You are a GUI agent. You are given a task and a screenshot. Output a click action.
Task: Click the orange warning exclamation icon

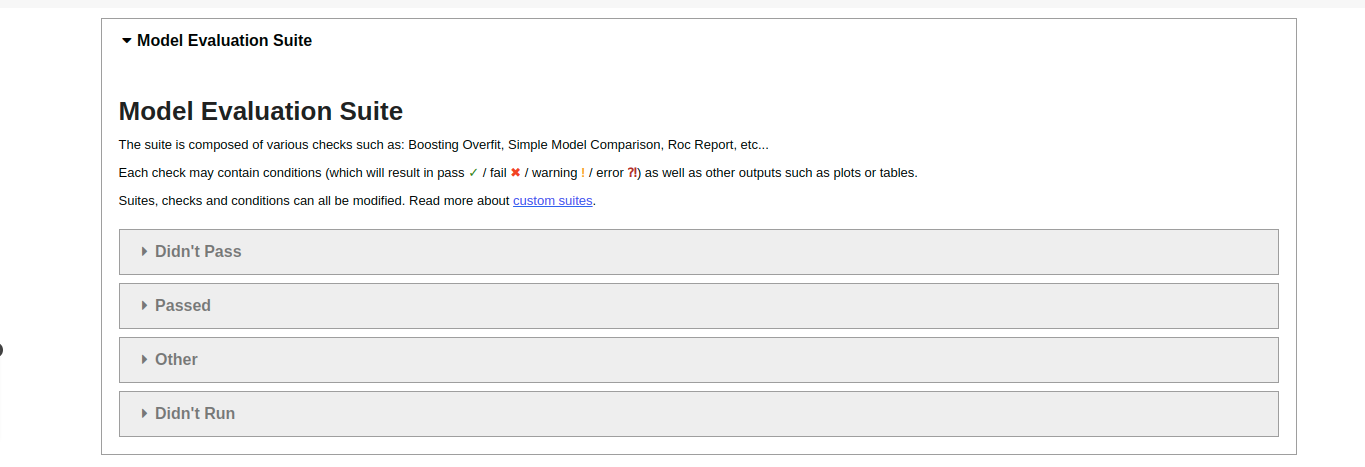(583, 172)
